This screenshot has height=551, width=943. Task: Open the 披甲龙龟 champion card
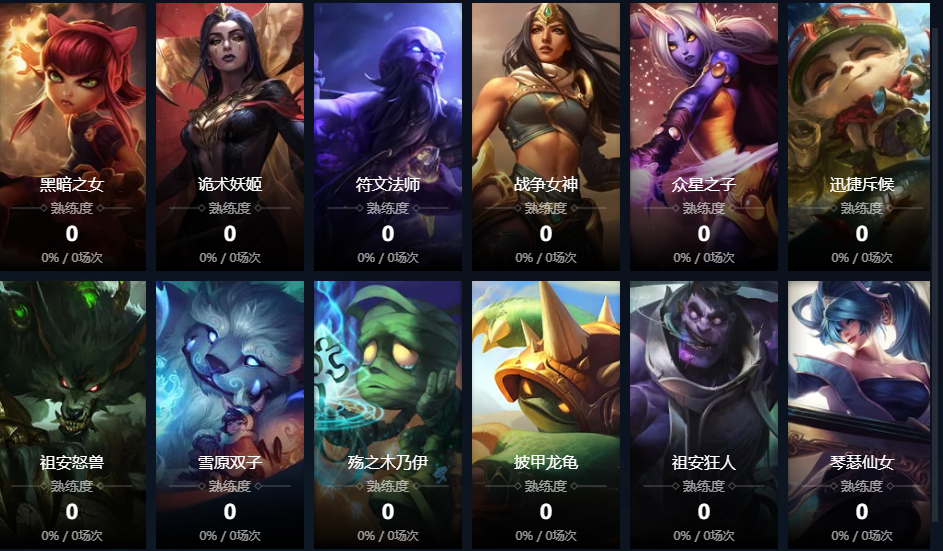pyautogui.click(x=546, y=415)
